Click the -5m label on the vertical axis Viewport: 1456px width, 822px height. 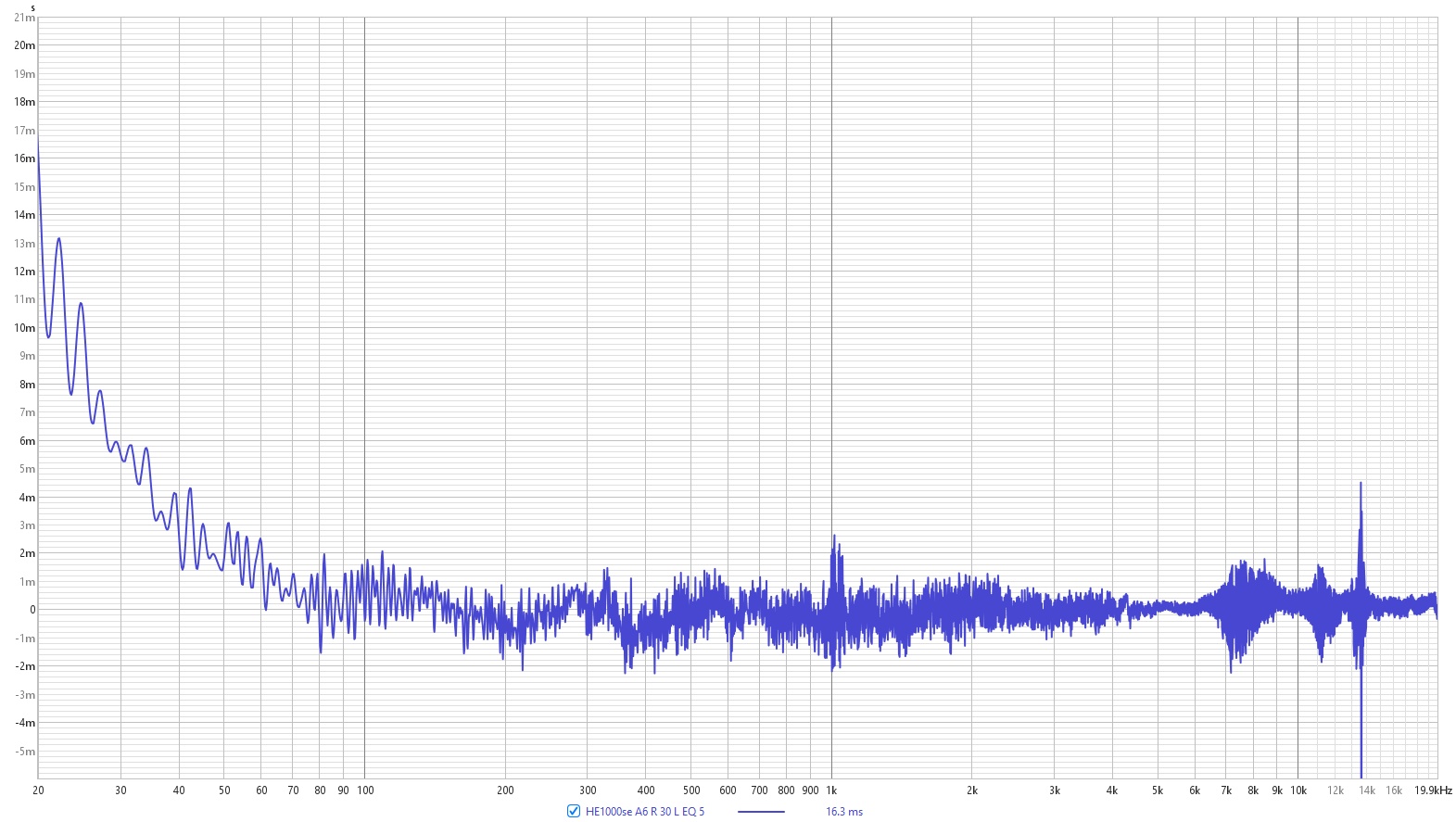[25, 752]
